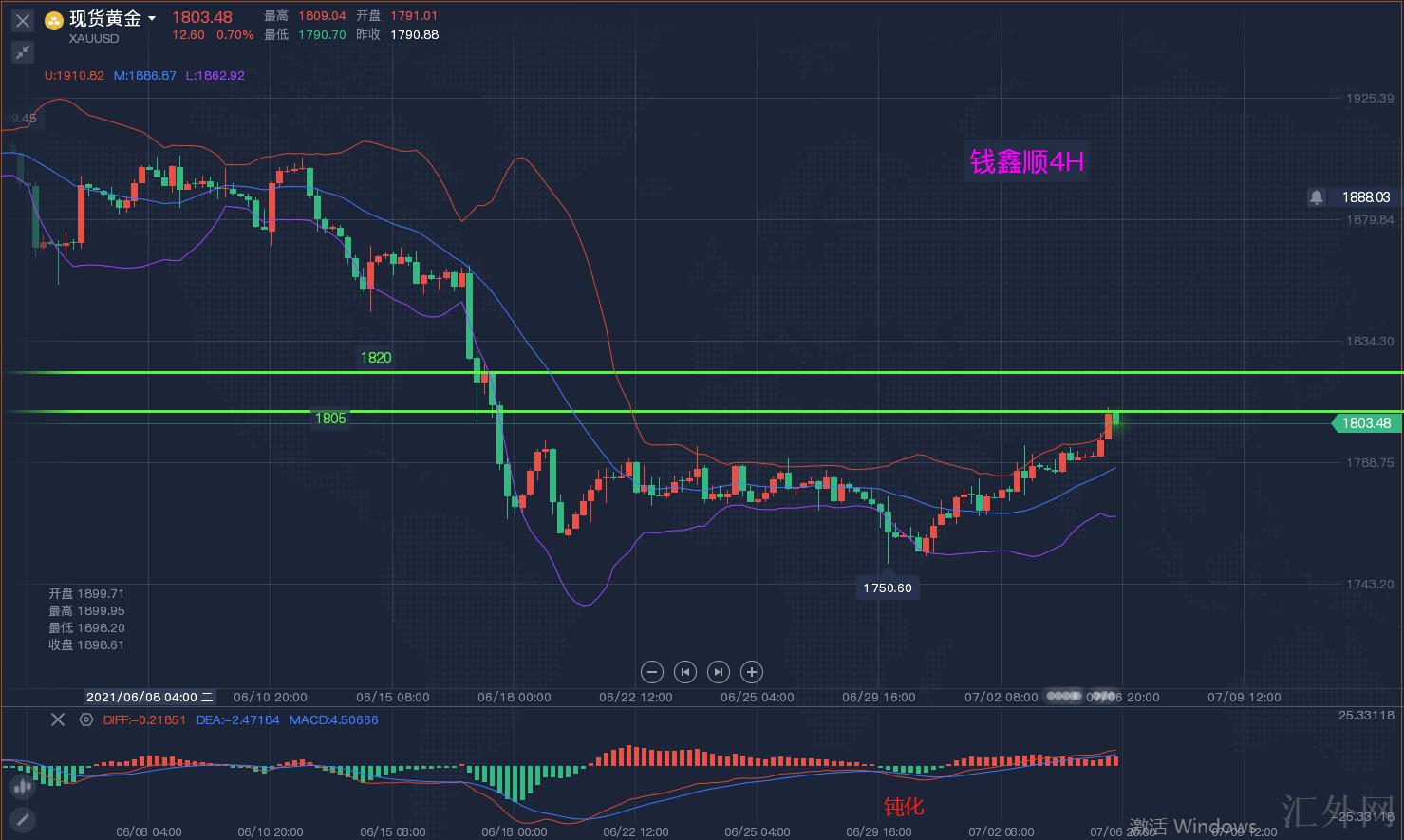Collapse the chart with the shrink arrows icon
Image resolution: width=1404 pixels, height=840 pixels.
(23, 52)
